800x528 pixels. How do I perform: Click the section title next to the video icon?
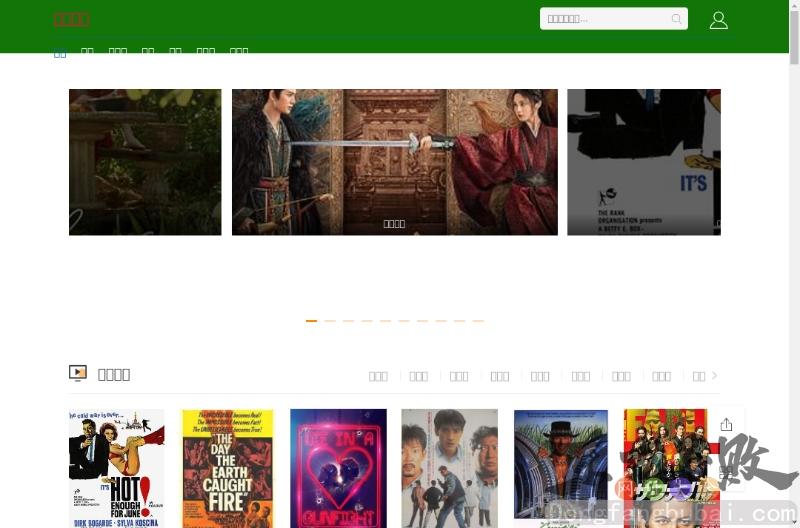coord(114,374)
